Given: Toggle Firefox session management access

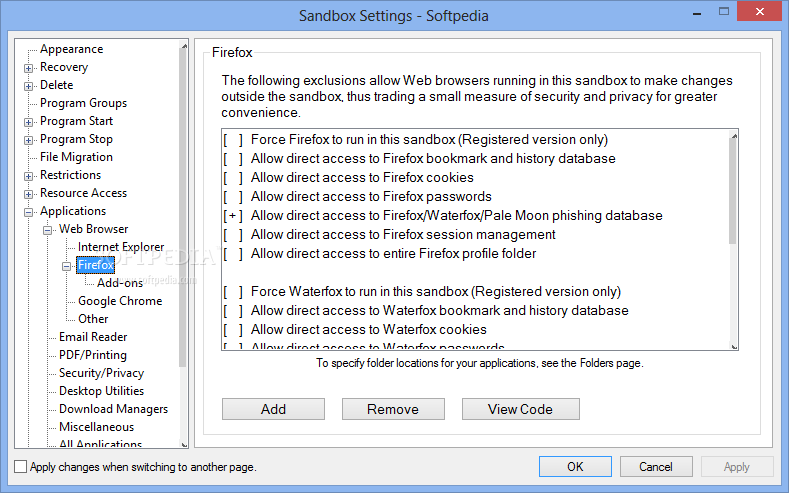Looking at the screenshot, I should [233, 235].
